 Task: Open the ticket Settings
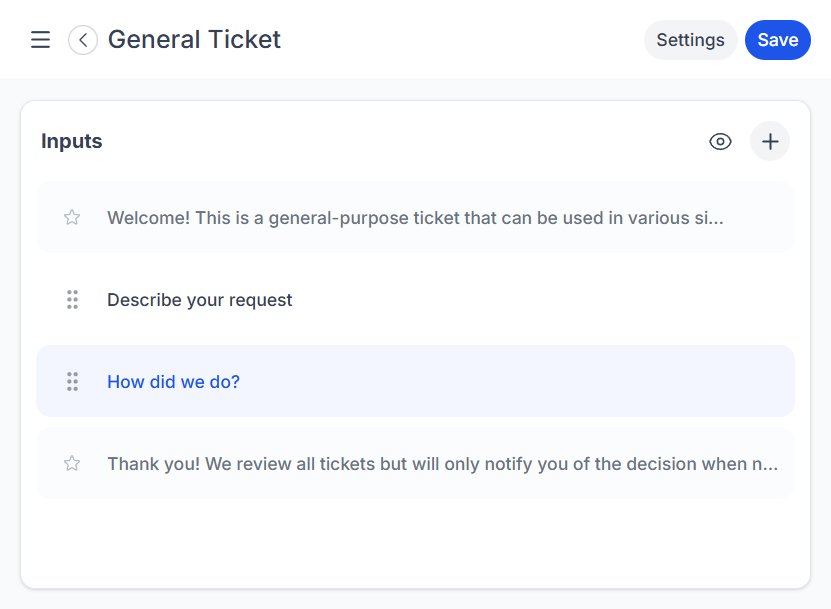690,40
